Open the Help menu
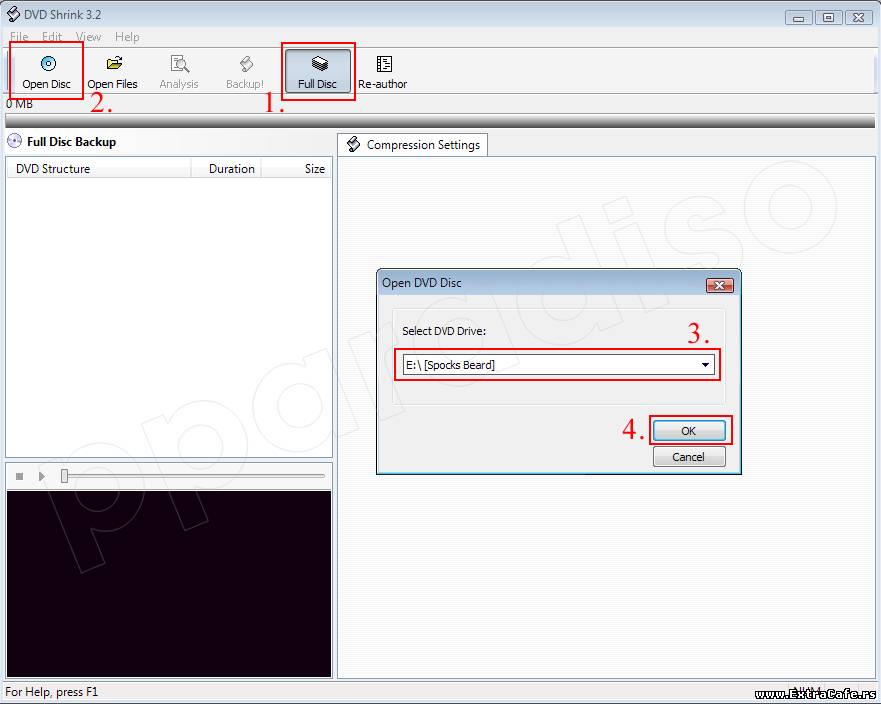This screenshot has height=704, width=881. [127, 37]
